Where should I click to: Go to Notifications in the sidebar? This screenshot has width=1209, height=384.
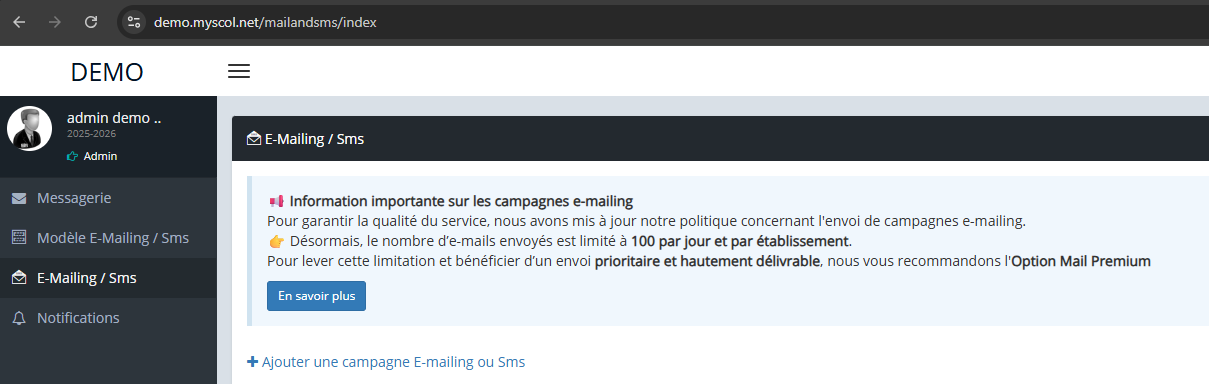108,318
